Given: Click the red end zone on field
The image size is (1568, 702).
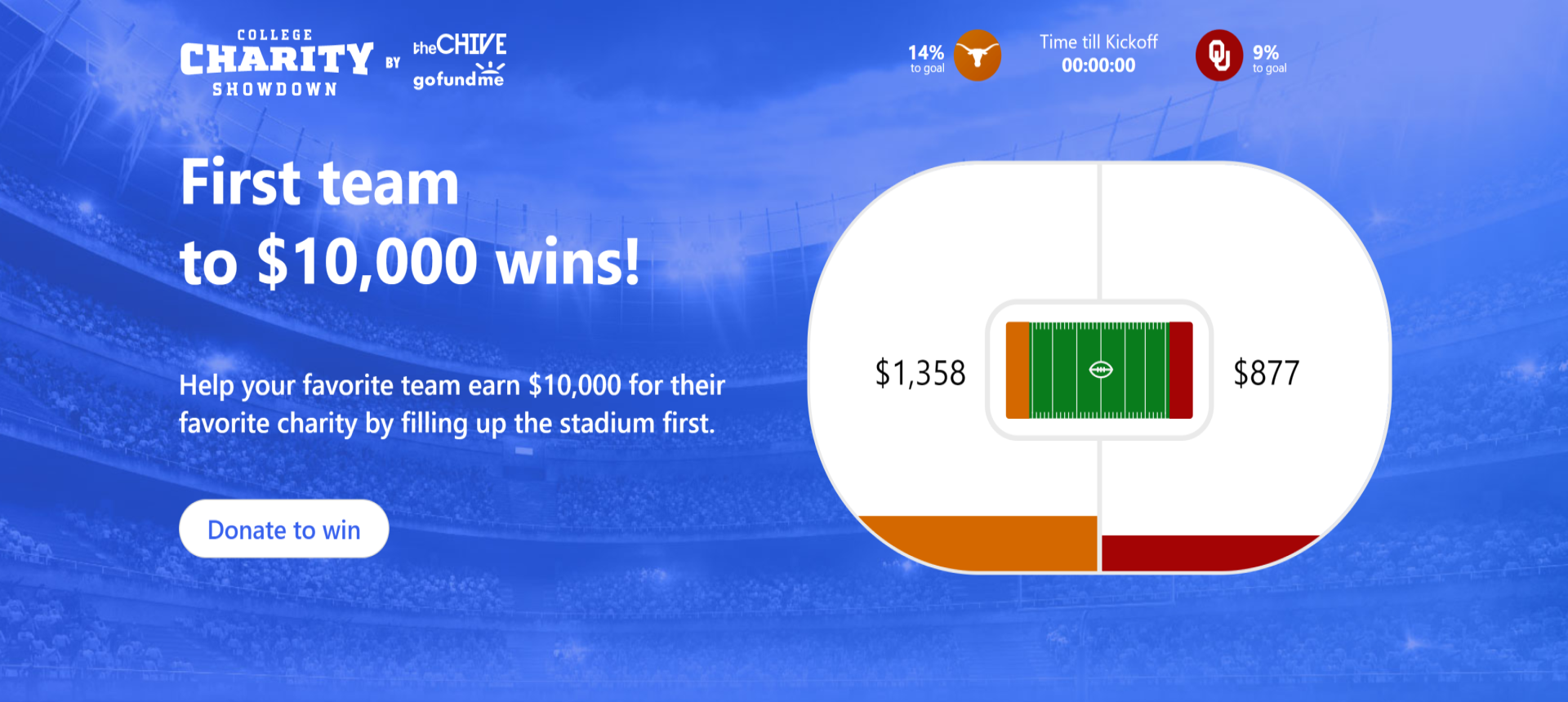Looking at the screenshot, I should (1181, 371).
